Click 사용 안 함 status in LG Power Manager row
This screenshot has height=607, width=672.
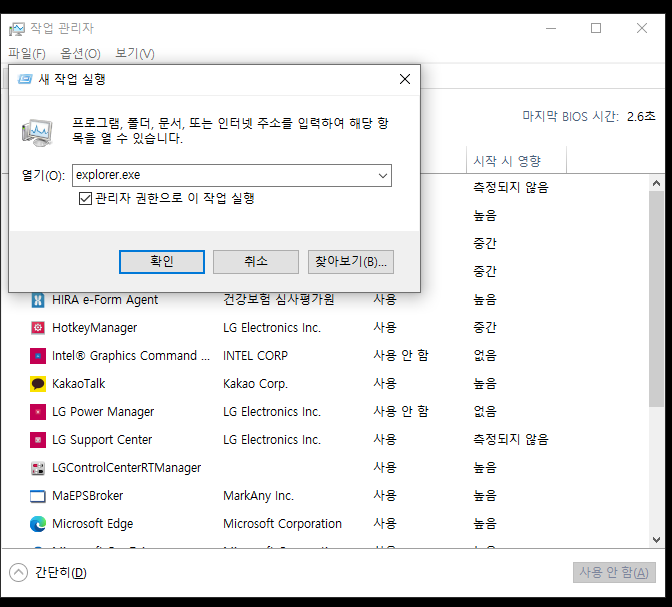401,412
